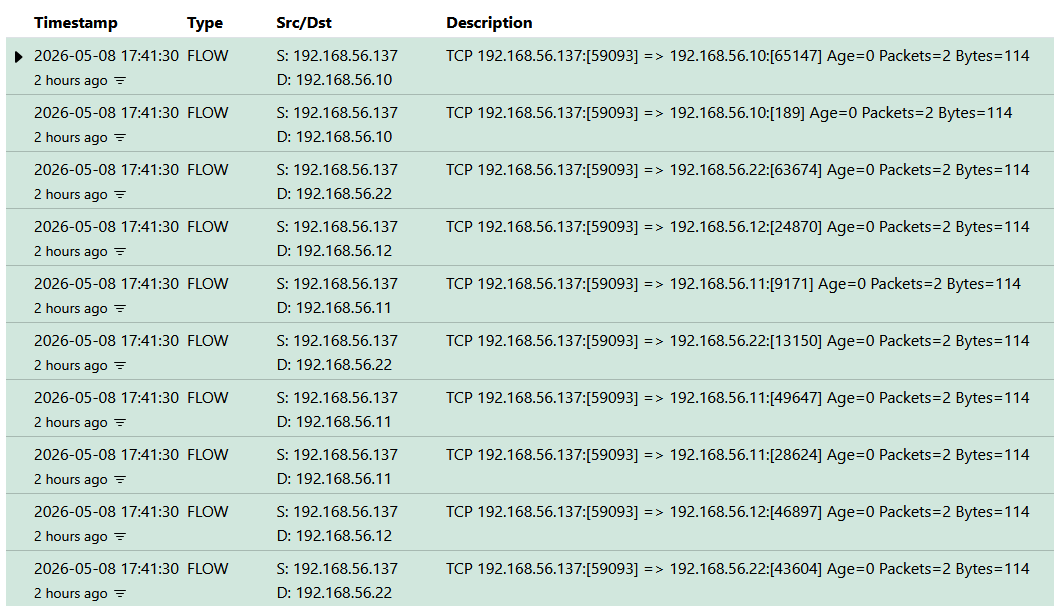Click FLOW type in port 49647 row
This screenshot has height=606, width=1054.
click(x=208, y=398)
